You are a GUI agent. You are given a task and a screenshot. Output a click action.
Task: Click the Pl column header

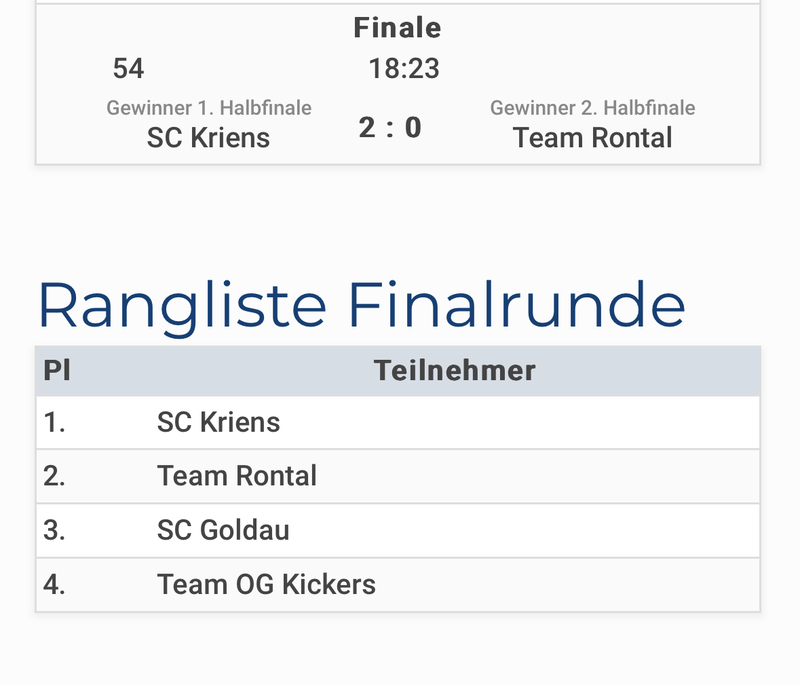click(57, 371)
